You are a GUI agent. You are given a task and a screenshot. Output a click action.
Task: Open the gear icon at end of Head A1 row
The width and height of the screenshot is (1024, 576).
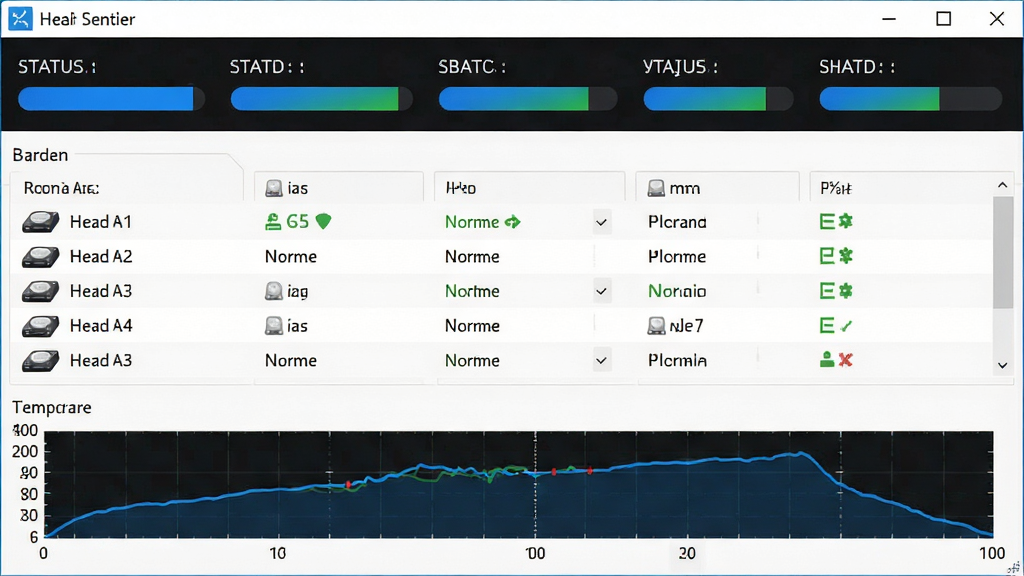846,221
